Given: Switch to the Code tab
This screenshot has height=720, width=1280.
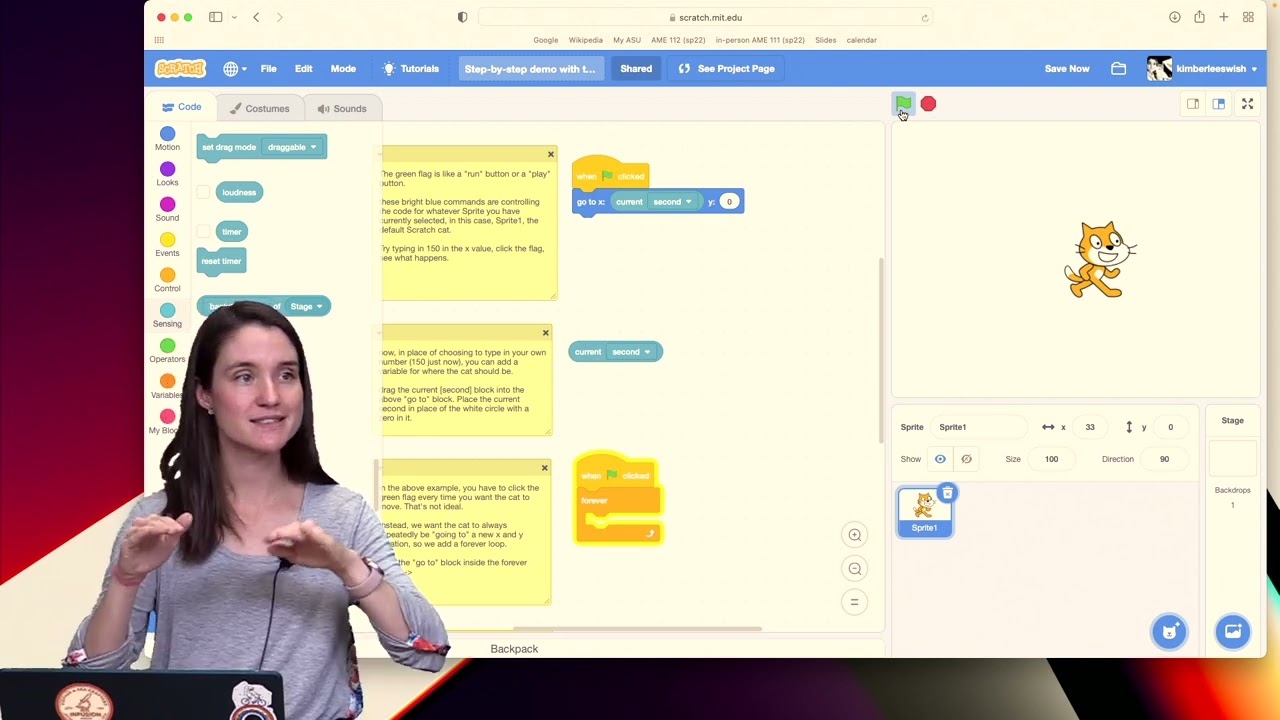Looking at the screenshot, I should coord(181,107).
